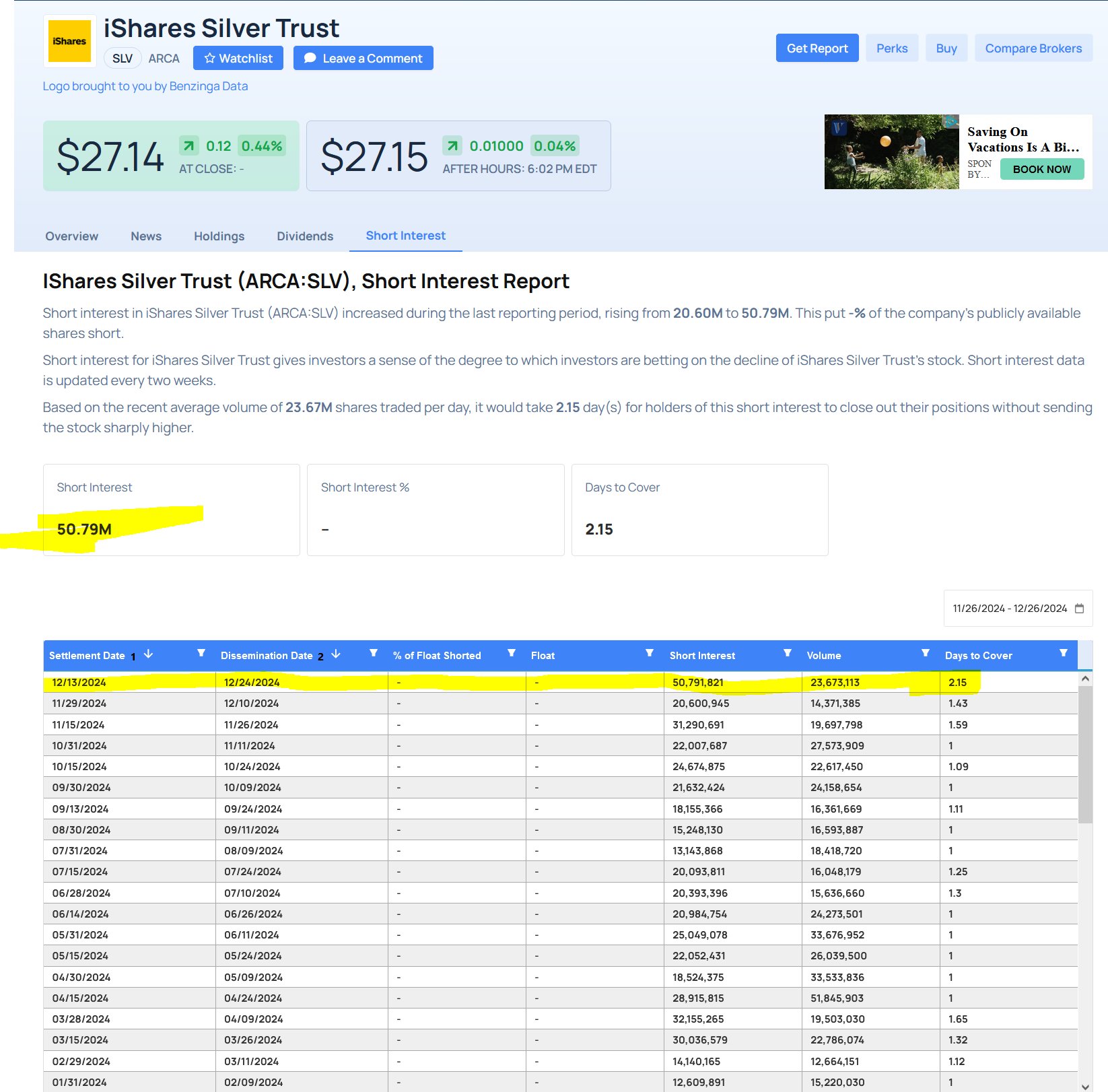1108x1092 pixels.
Task: Click table scrollbar up arrow
Action: [1085, 679]
